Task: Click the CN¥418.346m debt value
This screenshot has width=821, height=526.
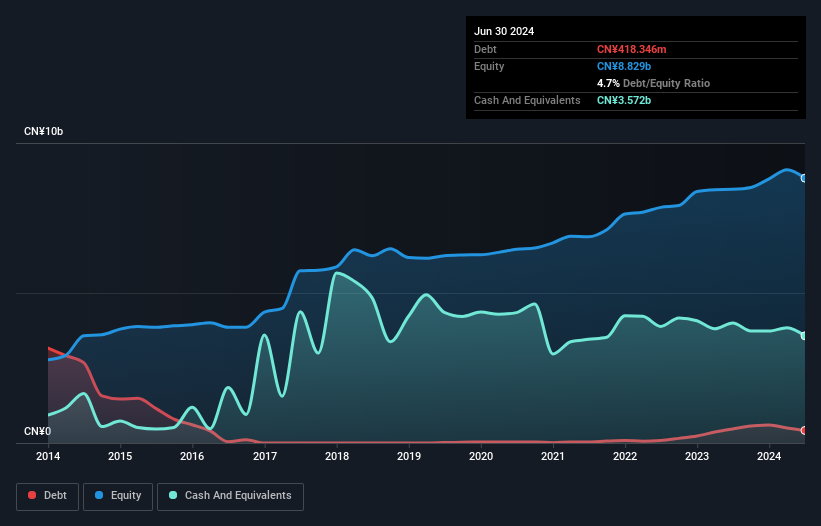Action: [631, 49]
